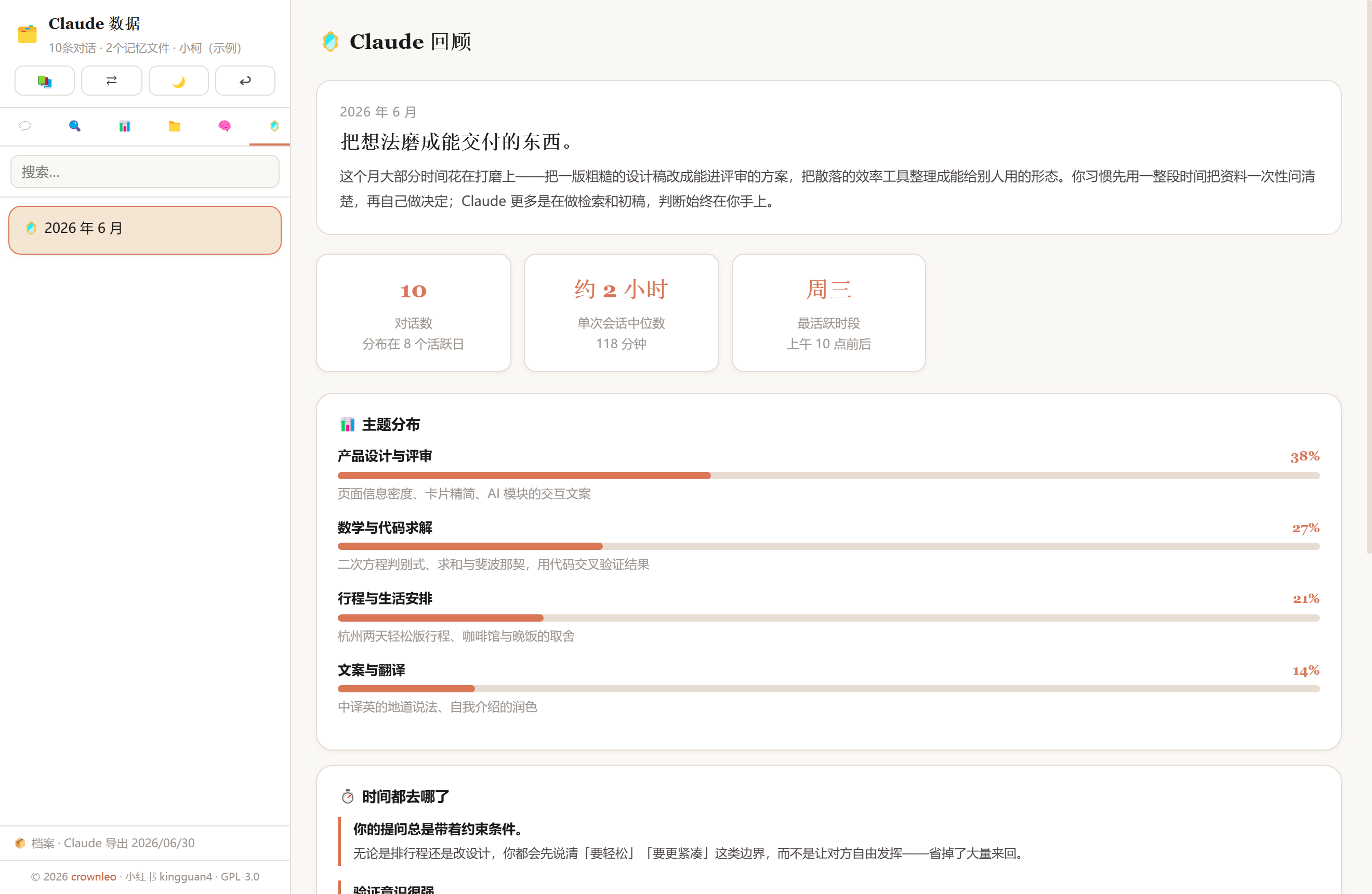
Task: Open the magnifying glass search tab
Action: pos(74,126)
